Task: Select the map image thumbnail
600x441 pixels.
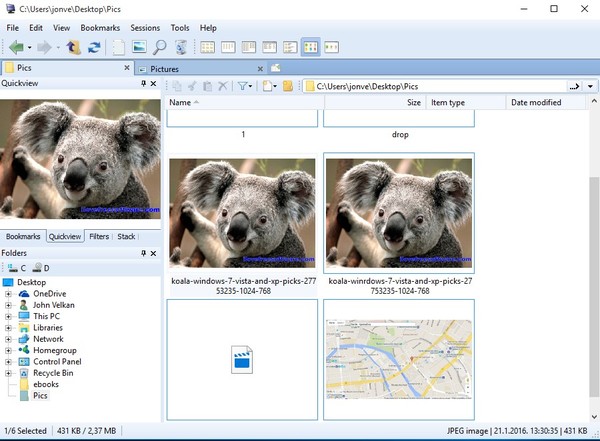Action: point(398,359)
